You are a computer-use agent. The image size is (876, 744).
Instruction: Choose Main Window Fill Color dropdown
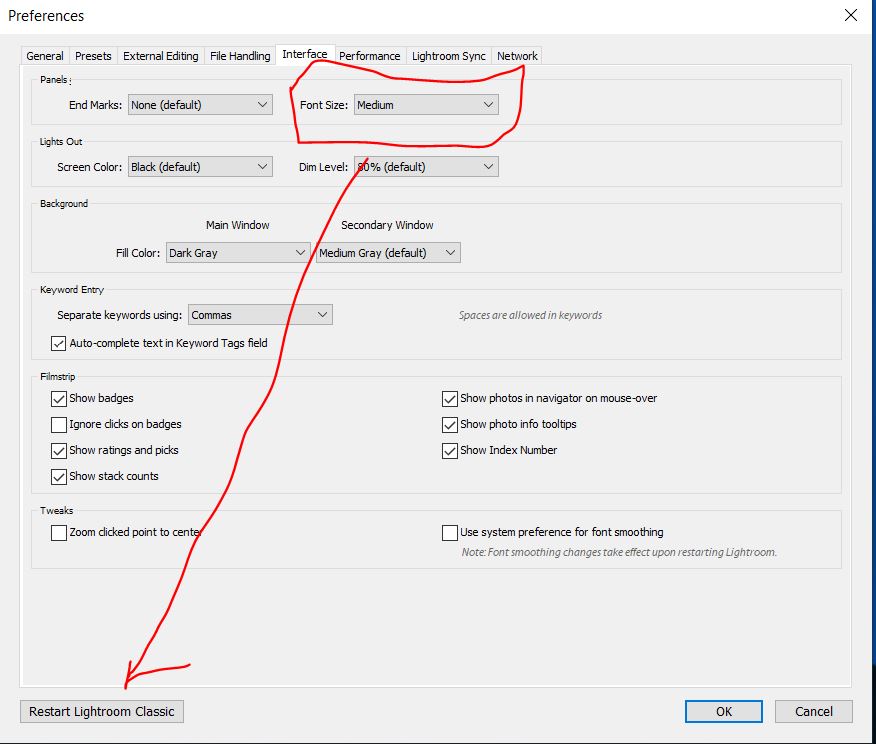(x=238, y=253)
